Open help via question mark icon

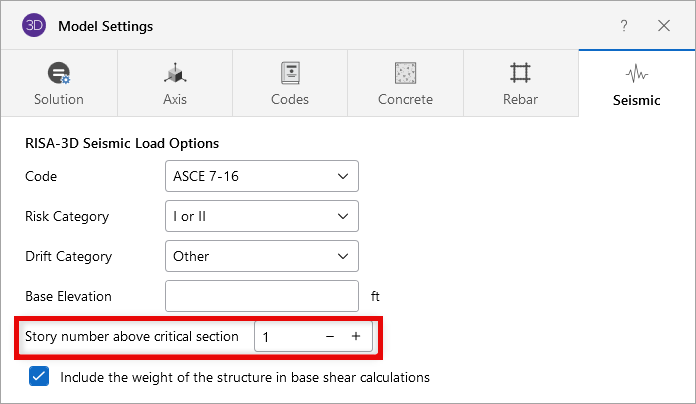point(624,25)
